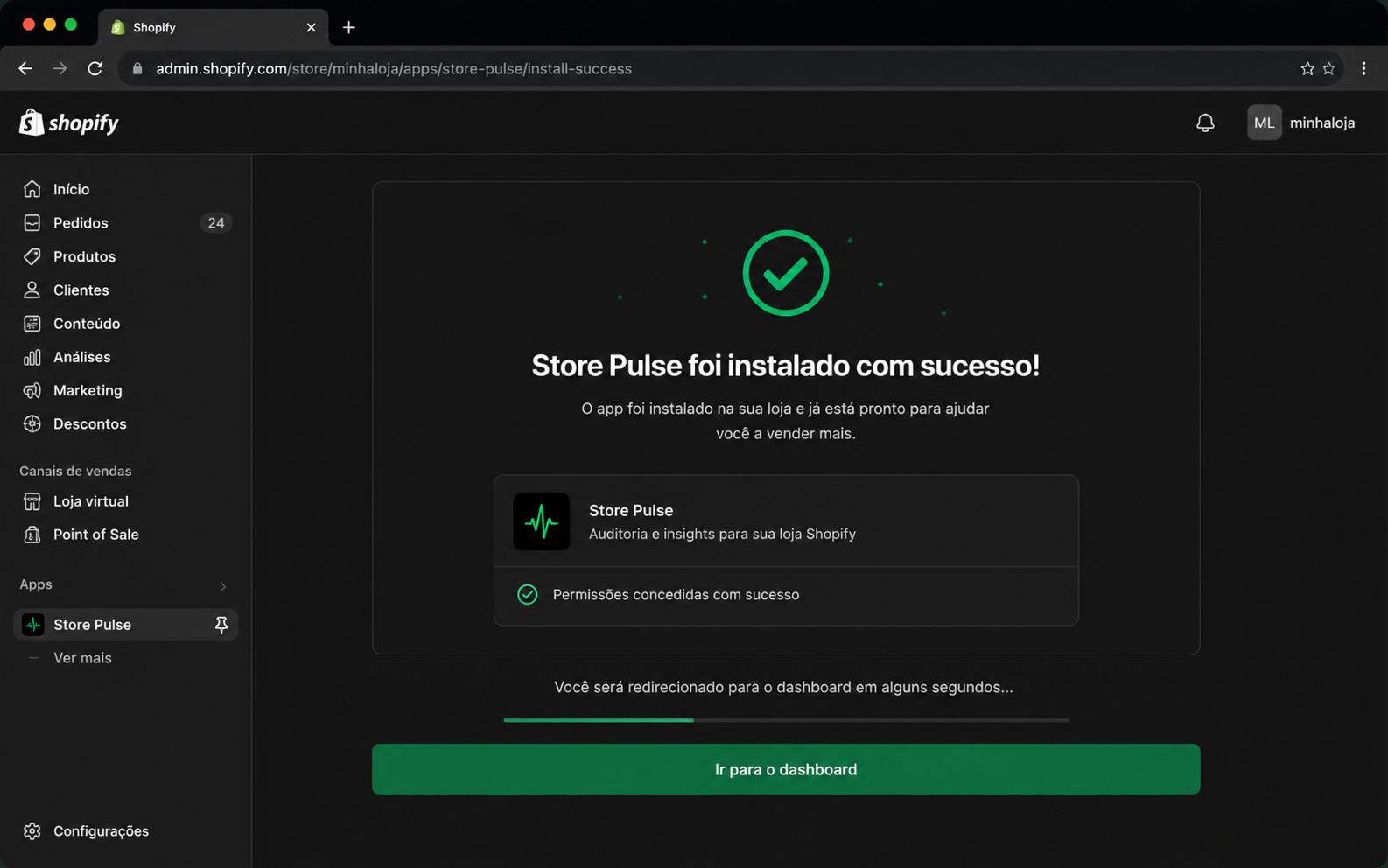Open minhaloja account menu
Image resolution: width=1388 pixels, height=868 pixels.
pos(1301,122)
